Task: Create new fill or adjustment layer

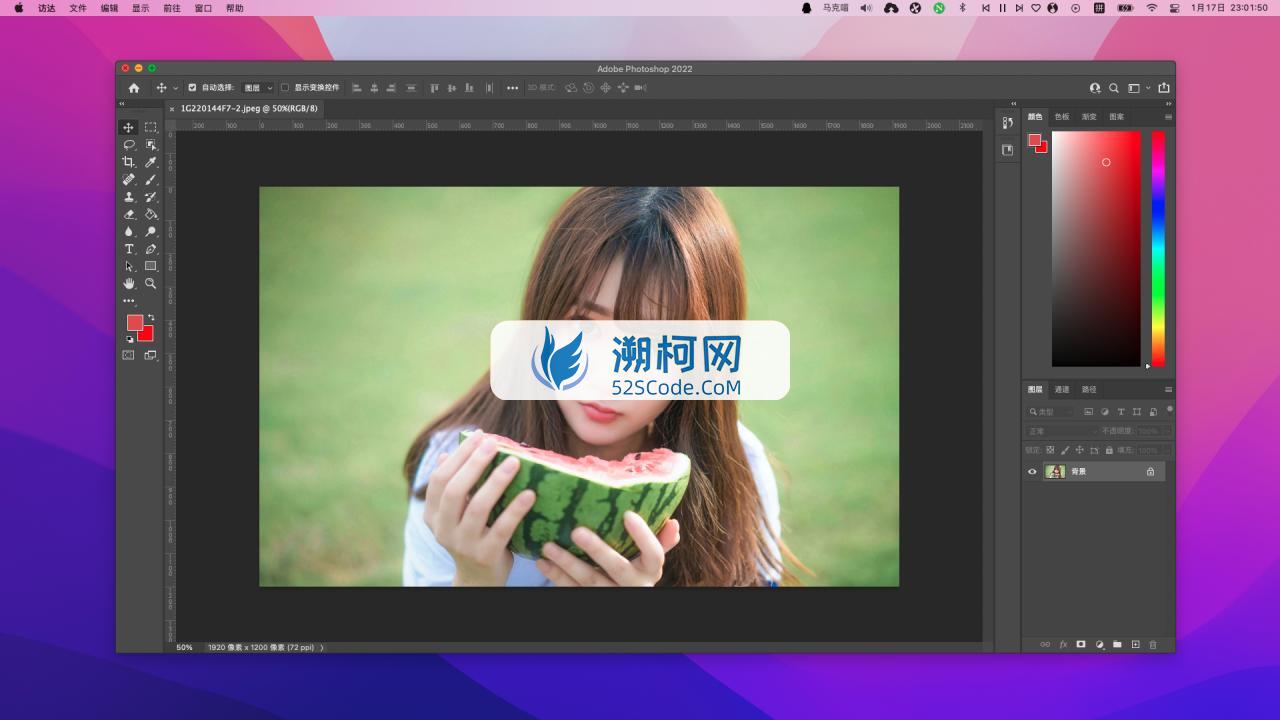Action: click(x=1099, y=645)
